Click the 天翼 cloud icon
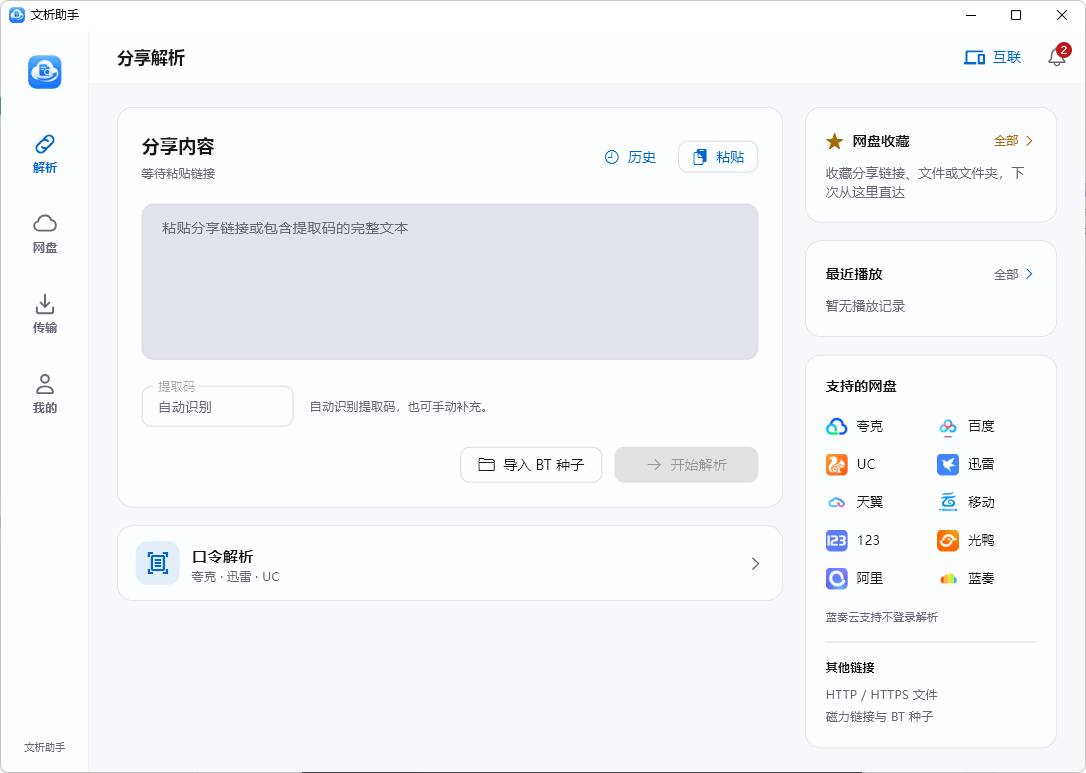Image resolution: width=1086 pixels, height=773 pixels. coord(837,502)
